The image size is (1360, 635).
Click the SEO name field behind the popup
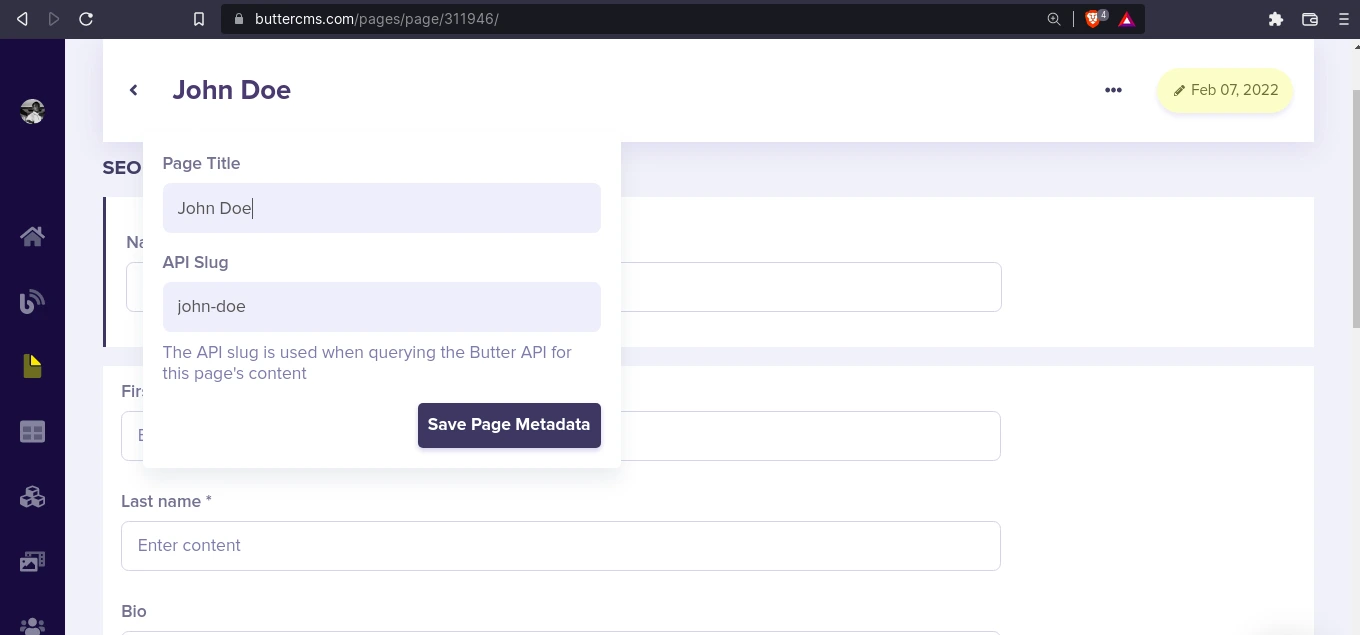click(x=811, y=287)
